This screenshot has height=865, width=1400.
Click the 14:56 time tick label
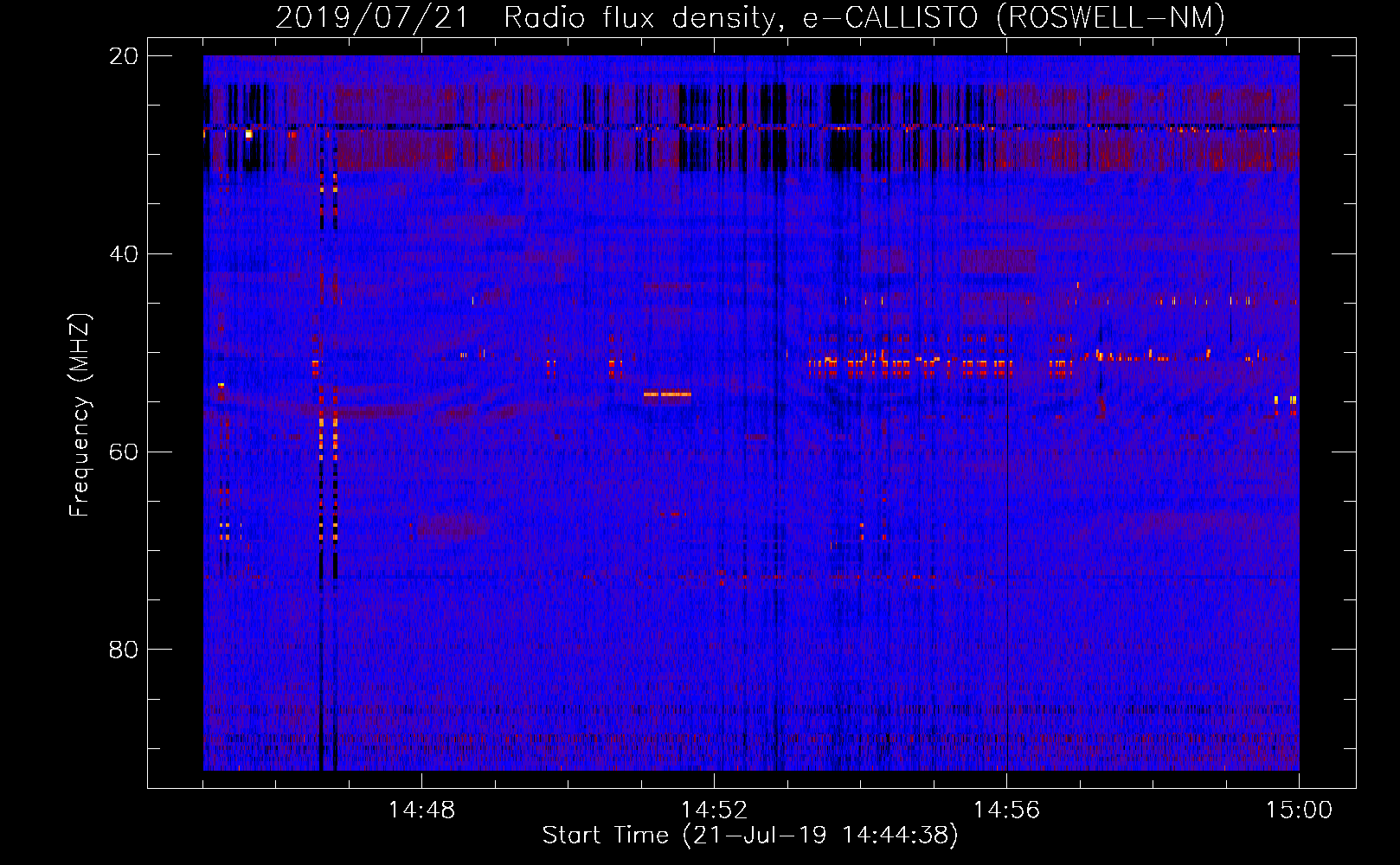pyautogui.click(x=1006, y=811)
